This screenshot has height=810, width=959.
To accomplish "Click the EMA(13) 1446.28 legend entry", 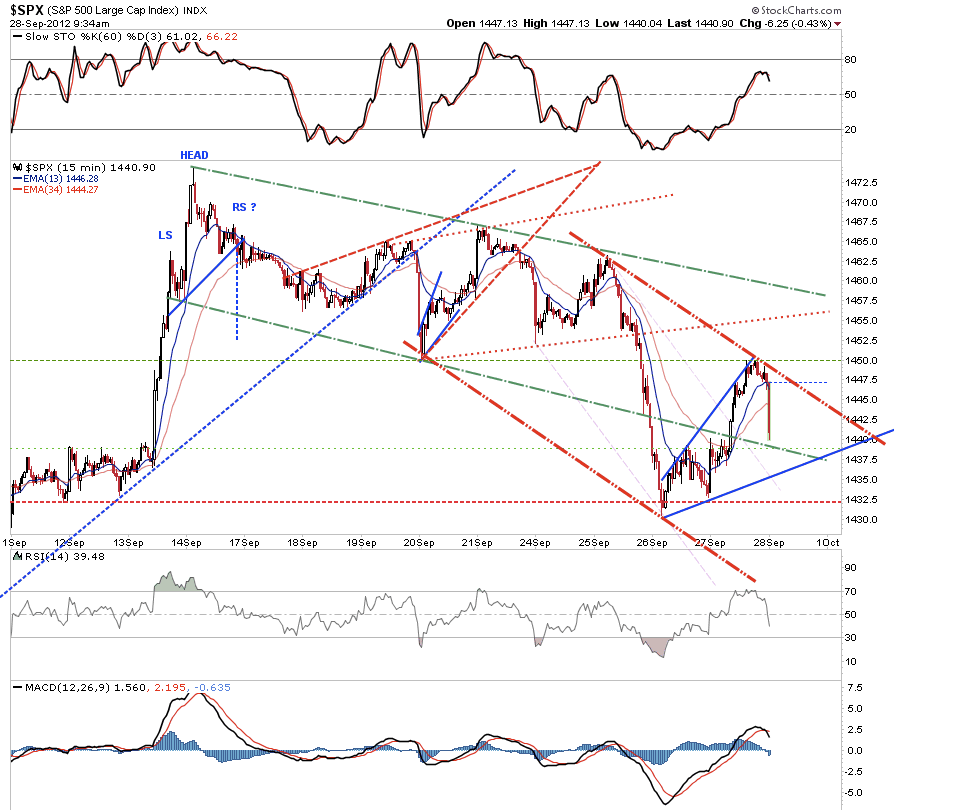I will [x=61, y=179].
